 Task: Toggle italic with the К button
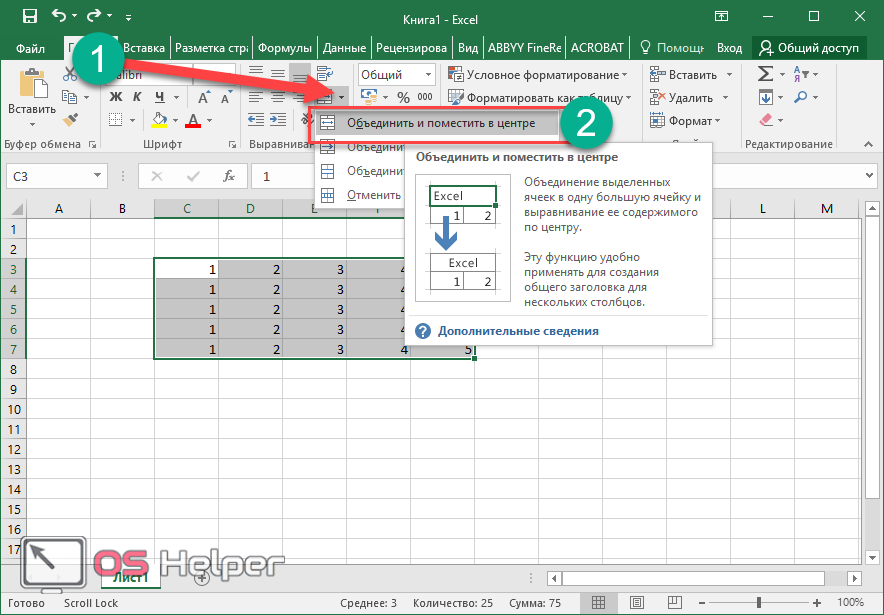coord(137,97)
